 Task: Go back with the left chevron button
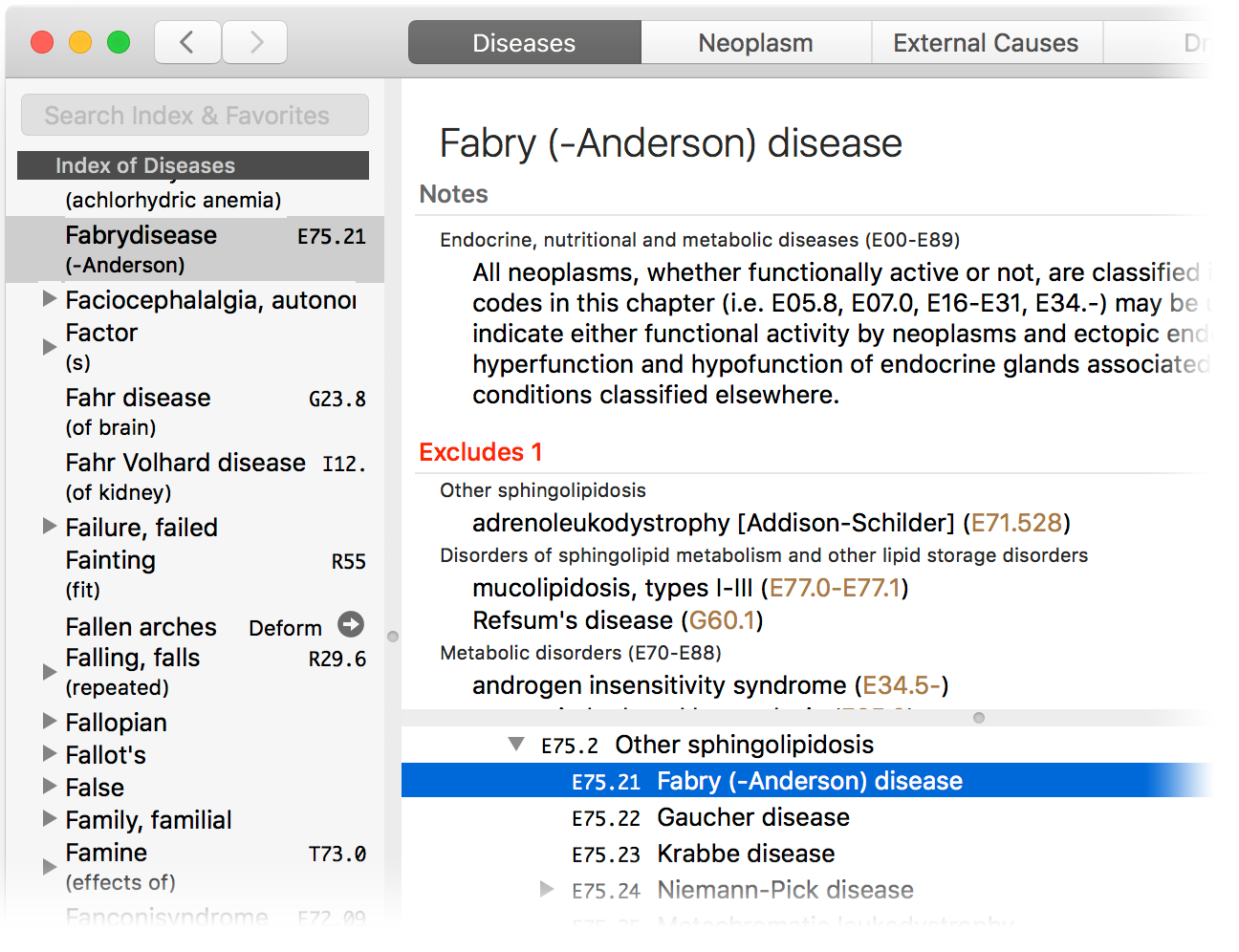pyautogui.click(x=187, y=42)
